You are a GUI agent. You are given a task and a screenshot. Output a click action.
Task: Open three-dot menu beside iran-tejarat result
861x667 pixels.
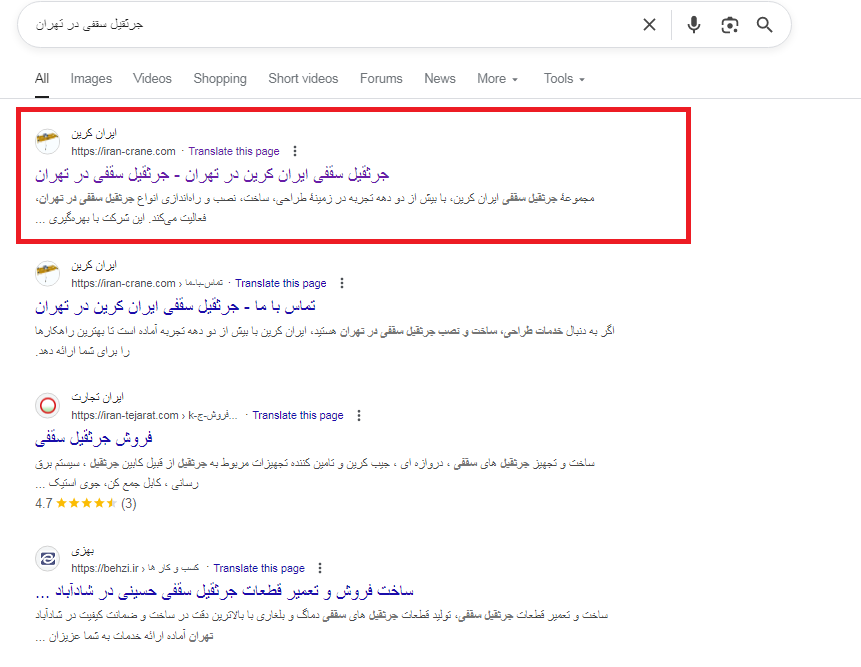coord(359,414)
